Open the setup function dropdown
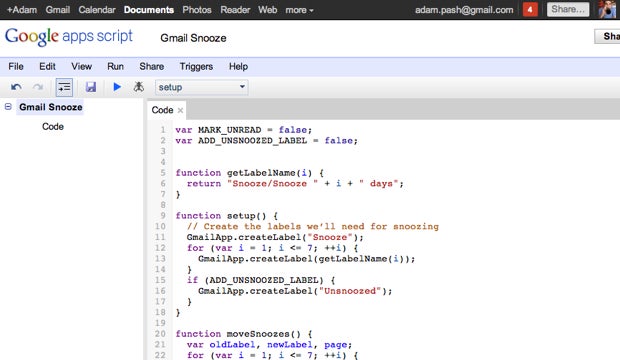The image size is (620, 360). [x=202, y=87]
